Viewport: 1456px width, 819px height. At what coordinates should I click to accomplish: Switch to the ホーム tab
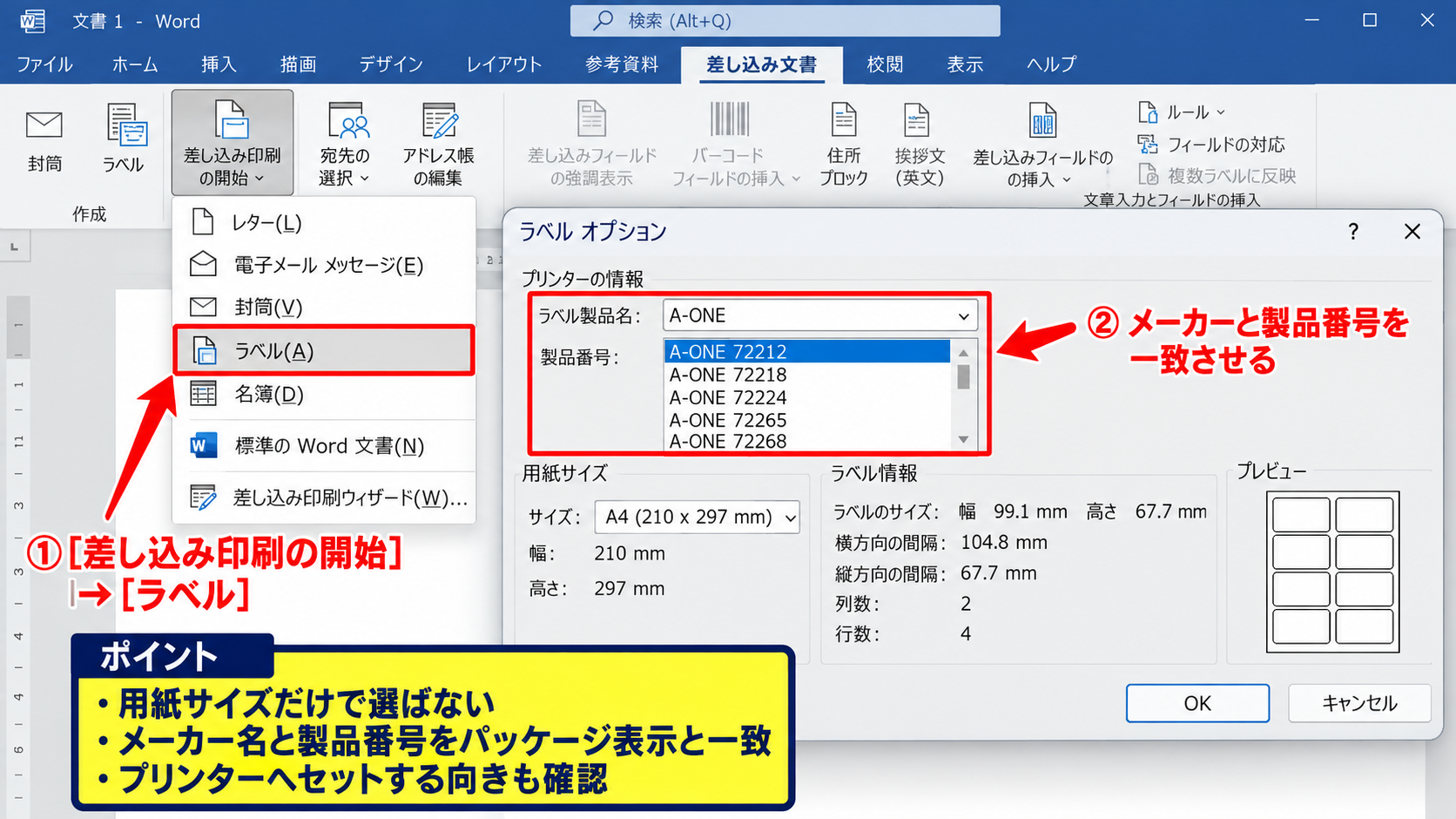[135, 64]
